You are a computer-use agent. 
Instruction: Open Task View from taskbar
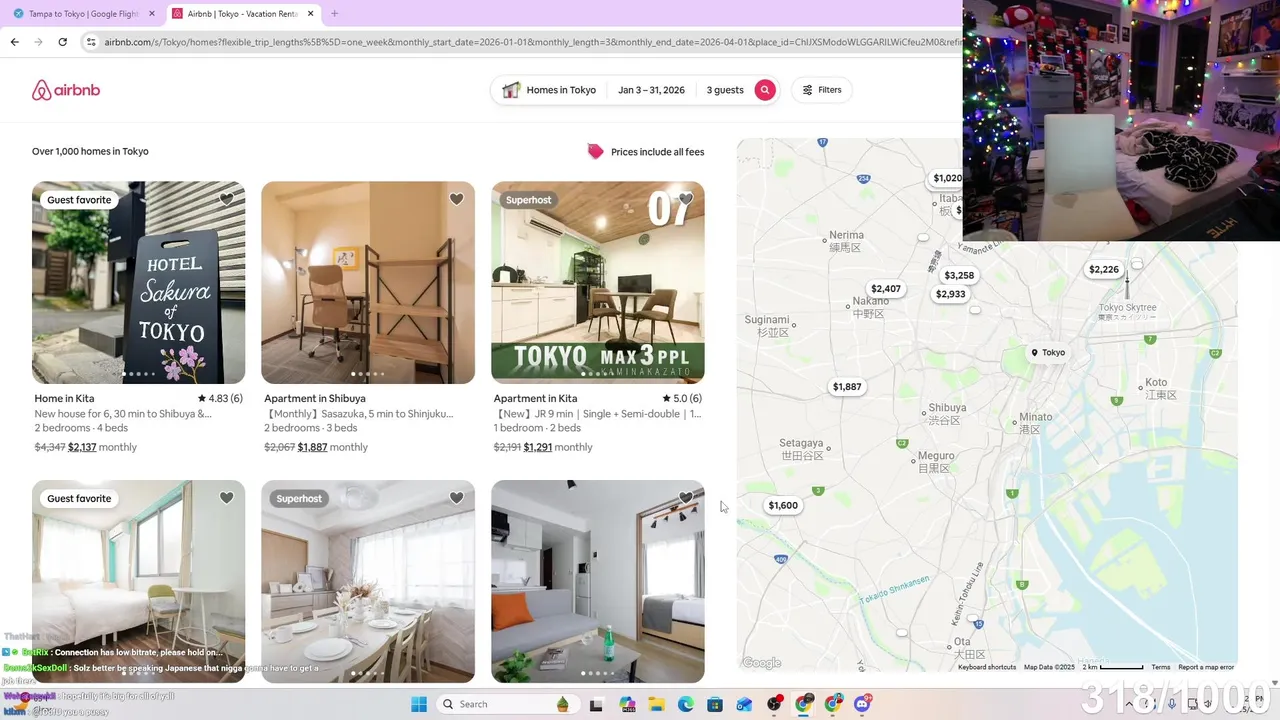pyautogui.click(x=597, y=704)
